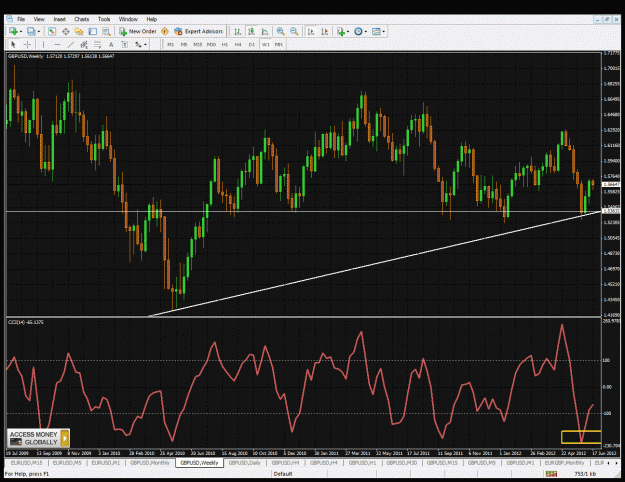Click the Indicators list plus icon
The width and height of the screenshot is (625, 482).
tap(341, 31)
